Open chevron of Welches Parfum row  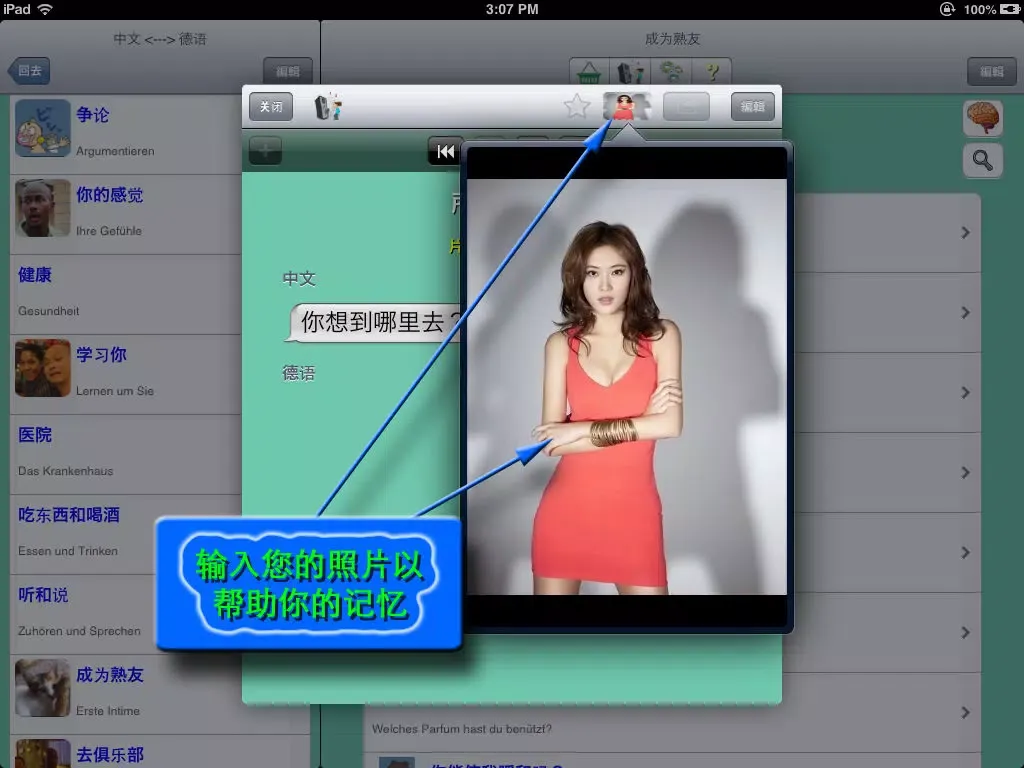coord(965,712)
